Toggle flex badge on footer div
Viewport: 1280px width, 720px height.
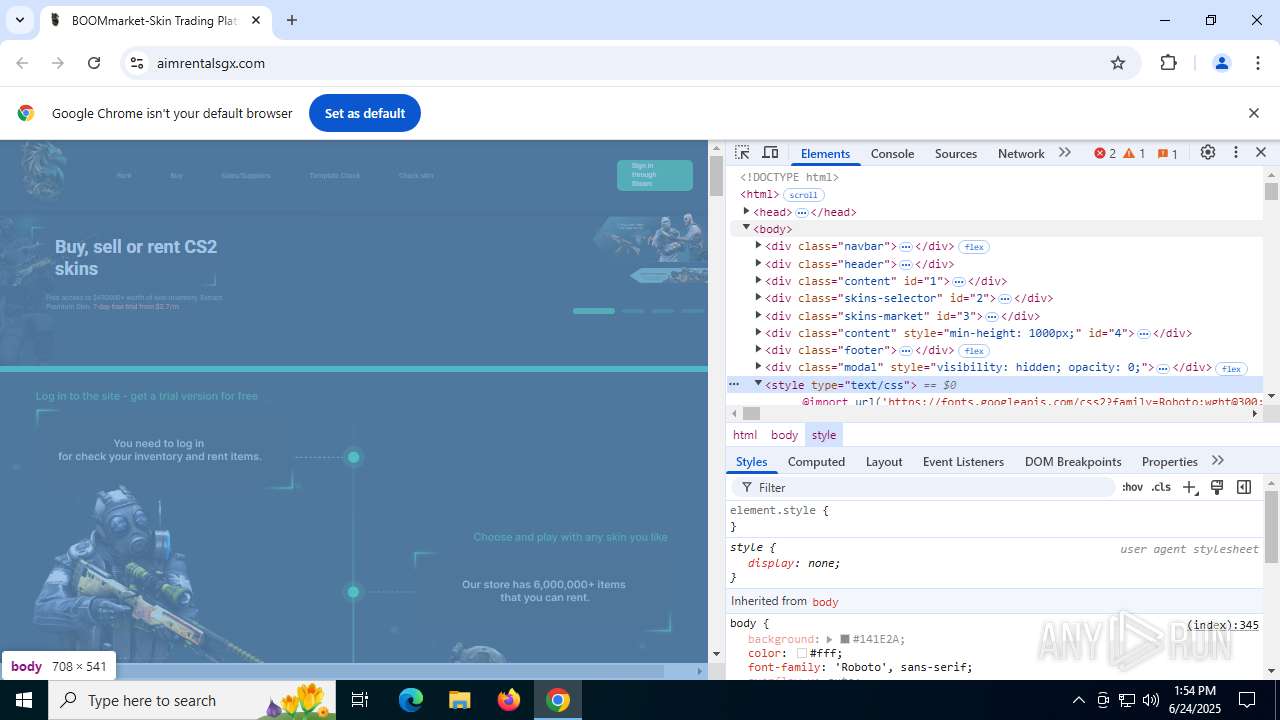click(x=974, y=351)
